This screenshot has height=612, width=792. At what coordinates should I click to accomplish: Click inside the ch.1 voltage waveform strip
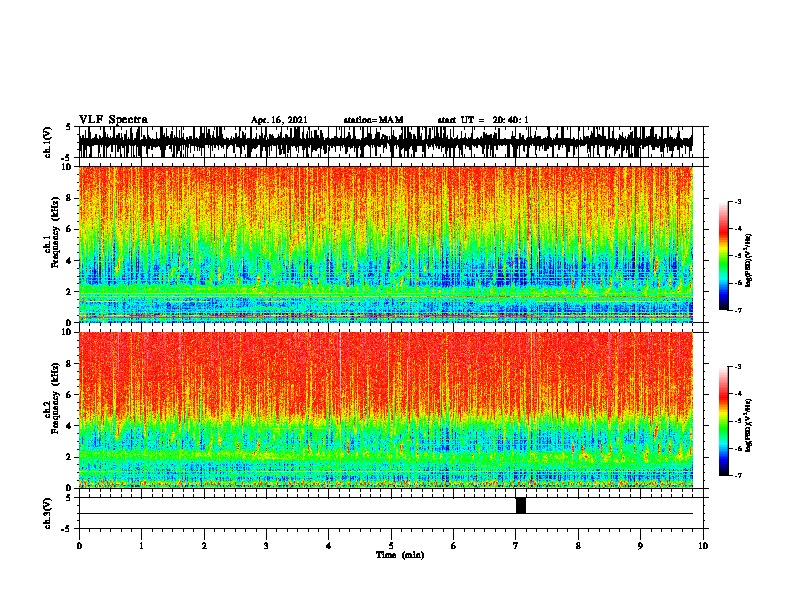coord(385,142)
